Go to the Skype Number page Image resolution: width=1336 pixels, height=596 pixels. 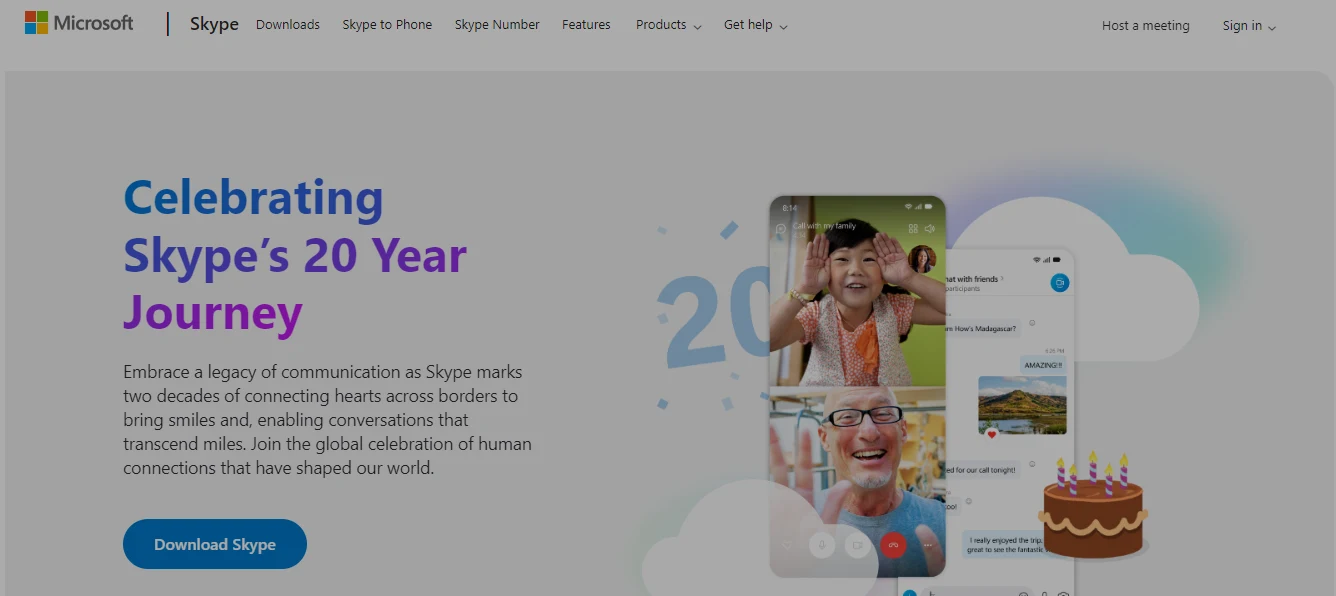click(497, 25)
